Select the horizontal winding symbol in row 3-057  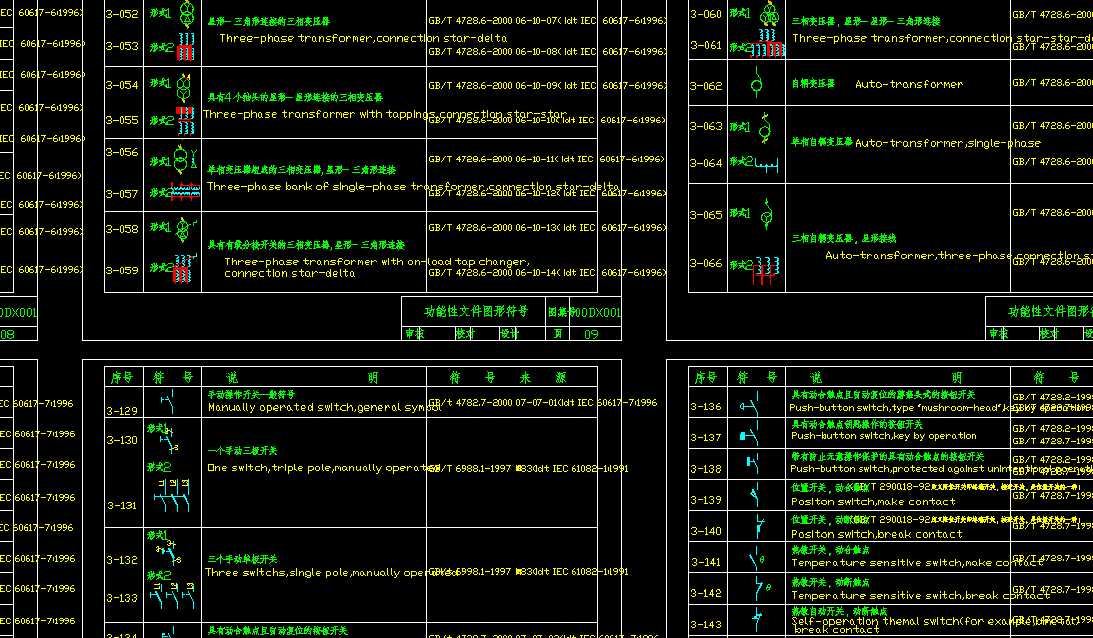(185, 192)
